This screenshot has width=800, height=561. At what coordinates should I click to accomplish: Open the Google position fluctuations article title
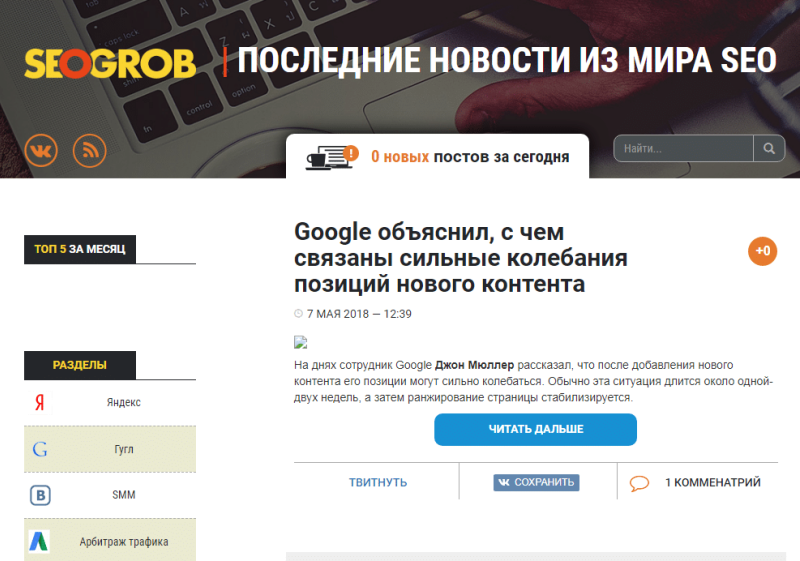(460, 258)
